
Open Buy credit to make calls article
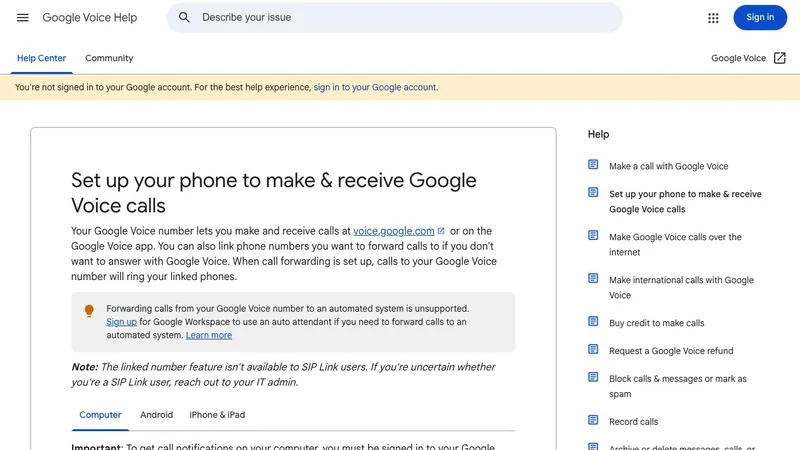click(657, 323)
